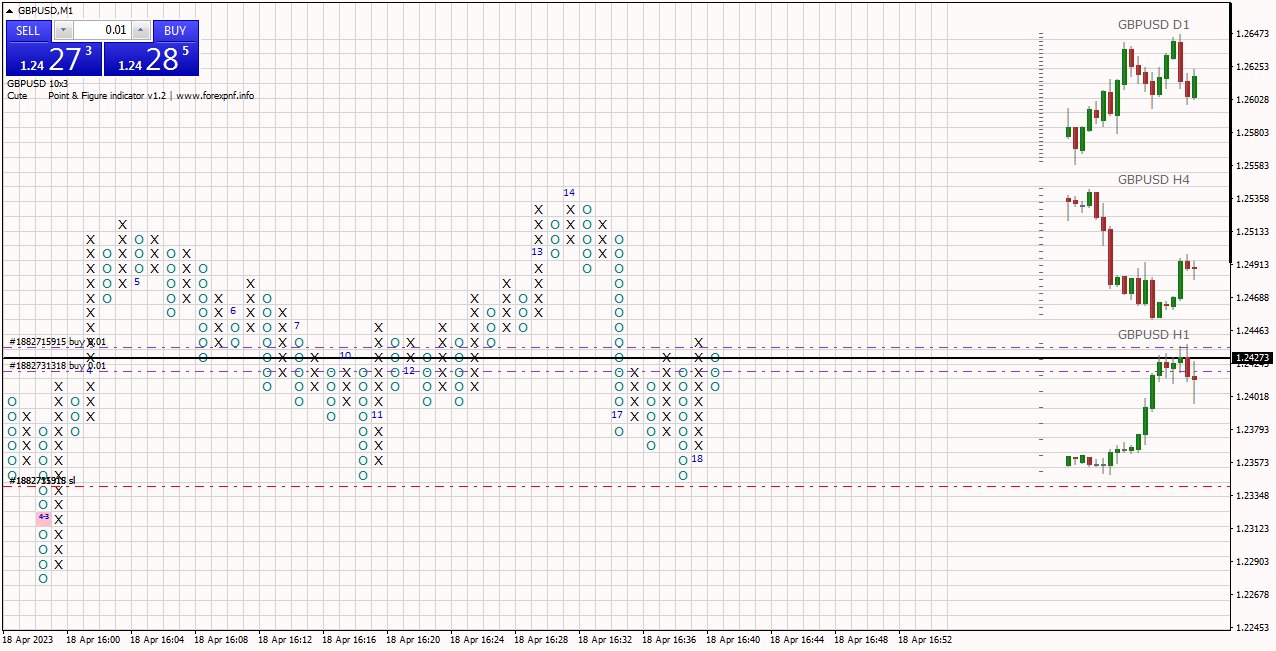This screenshot has width=1276, height=651.
Task: Click the GBPUSD H1 mini chart label
Action: (1153, 334)
